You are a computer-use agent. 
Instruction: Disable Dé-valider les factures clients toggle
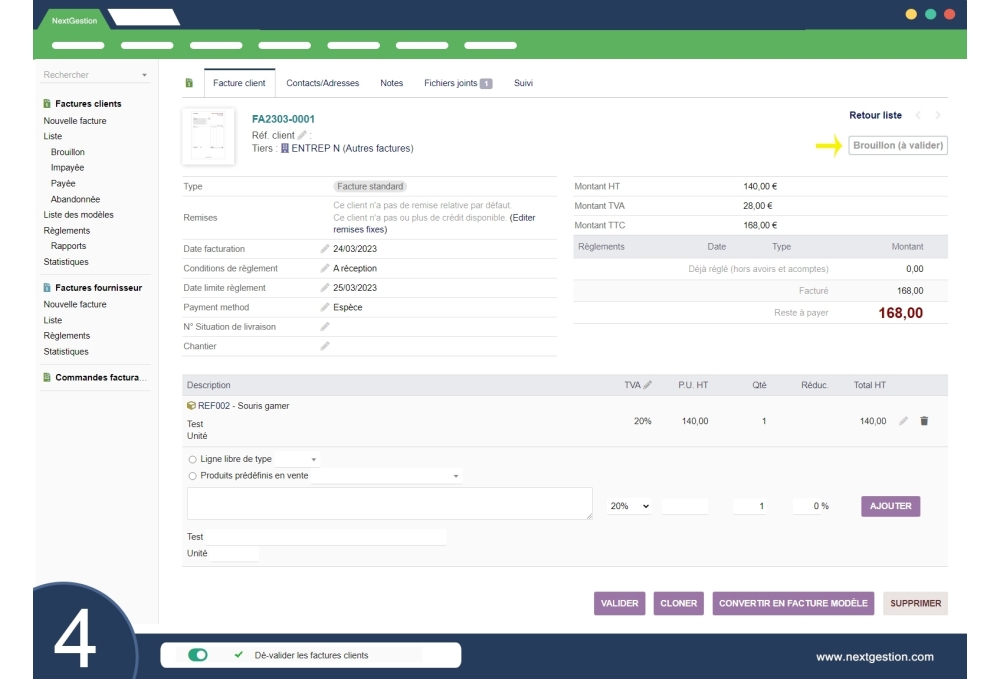point(197,655)
